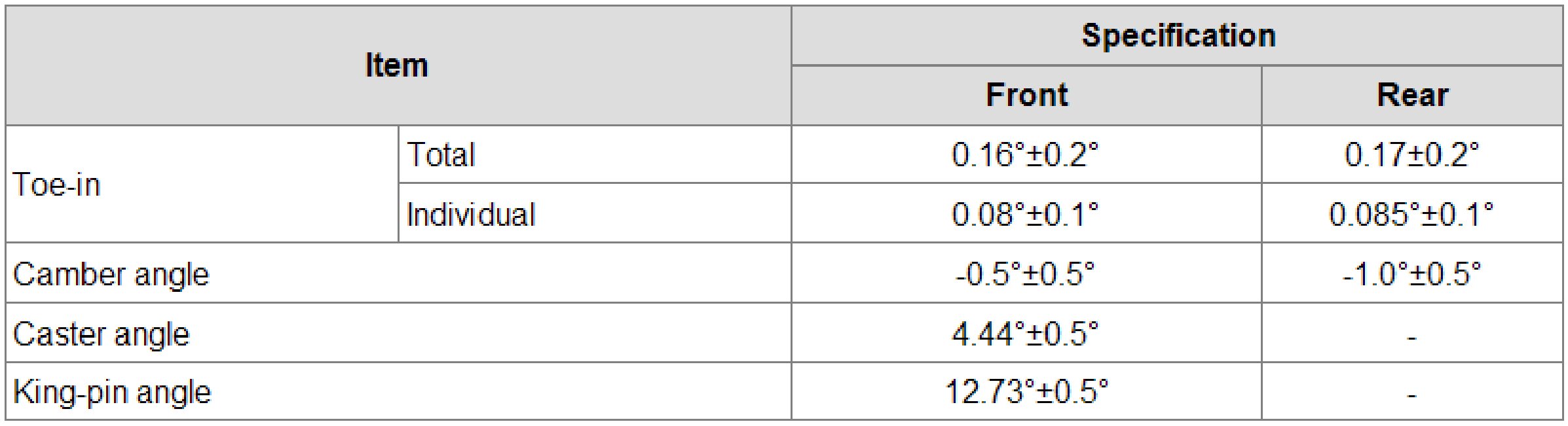Click the rear king-pin angle dash cell
Viewport: 1568px width, 426px height.
[1411, 394]
